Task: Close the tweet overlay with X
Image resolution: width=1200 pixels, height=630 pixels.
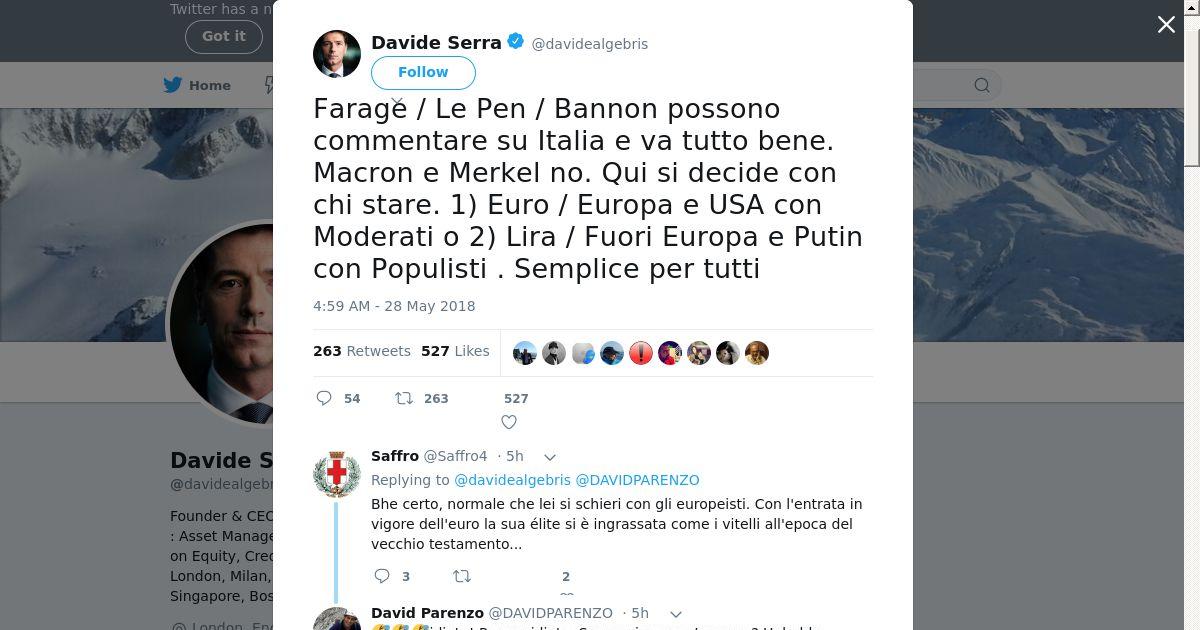Action: point(1166,25)
